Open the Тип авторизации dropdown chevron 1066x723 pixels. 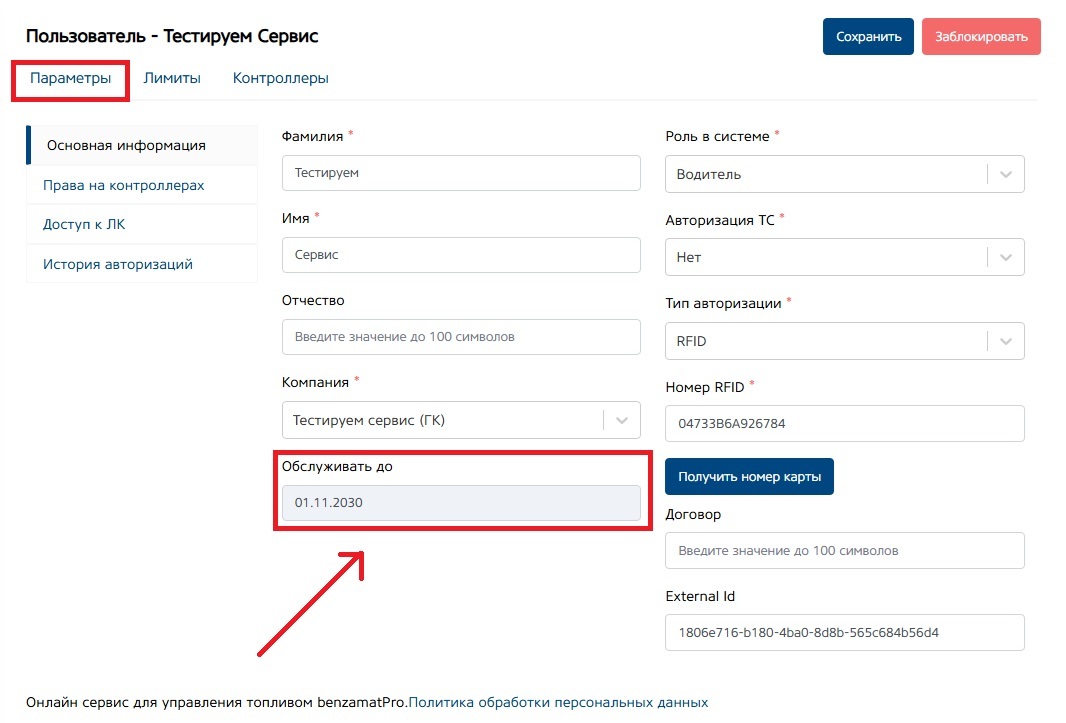pyautogui.click(x=1006, y=341)
